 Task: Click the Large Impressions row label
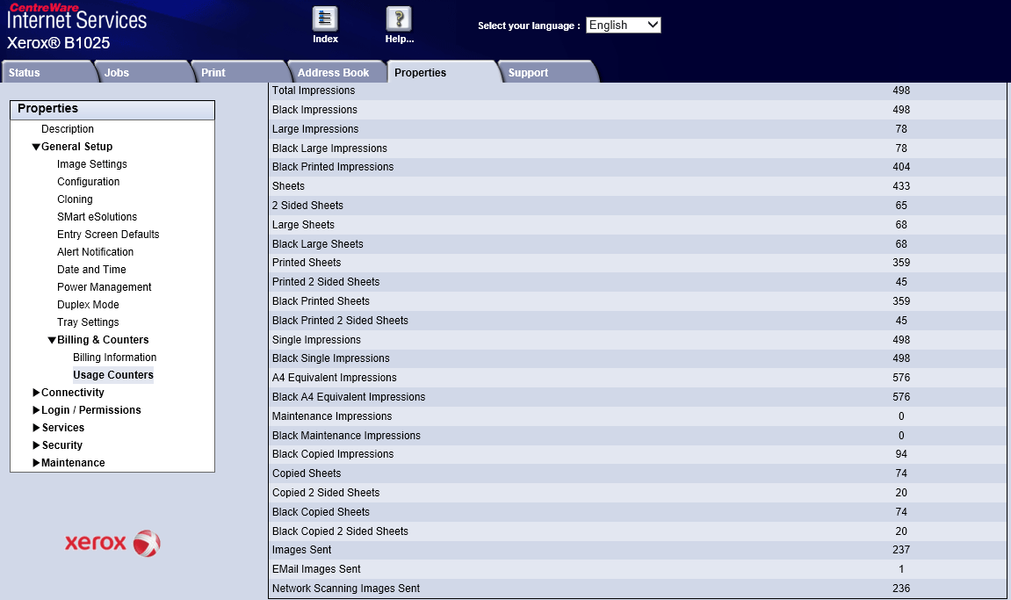[315, 129]
